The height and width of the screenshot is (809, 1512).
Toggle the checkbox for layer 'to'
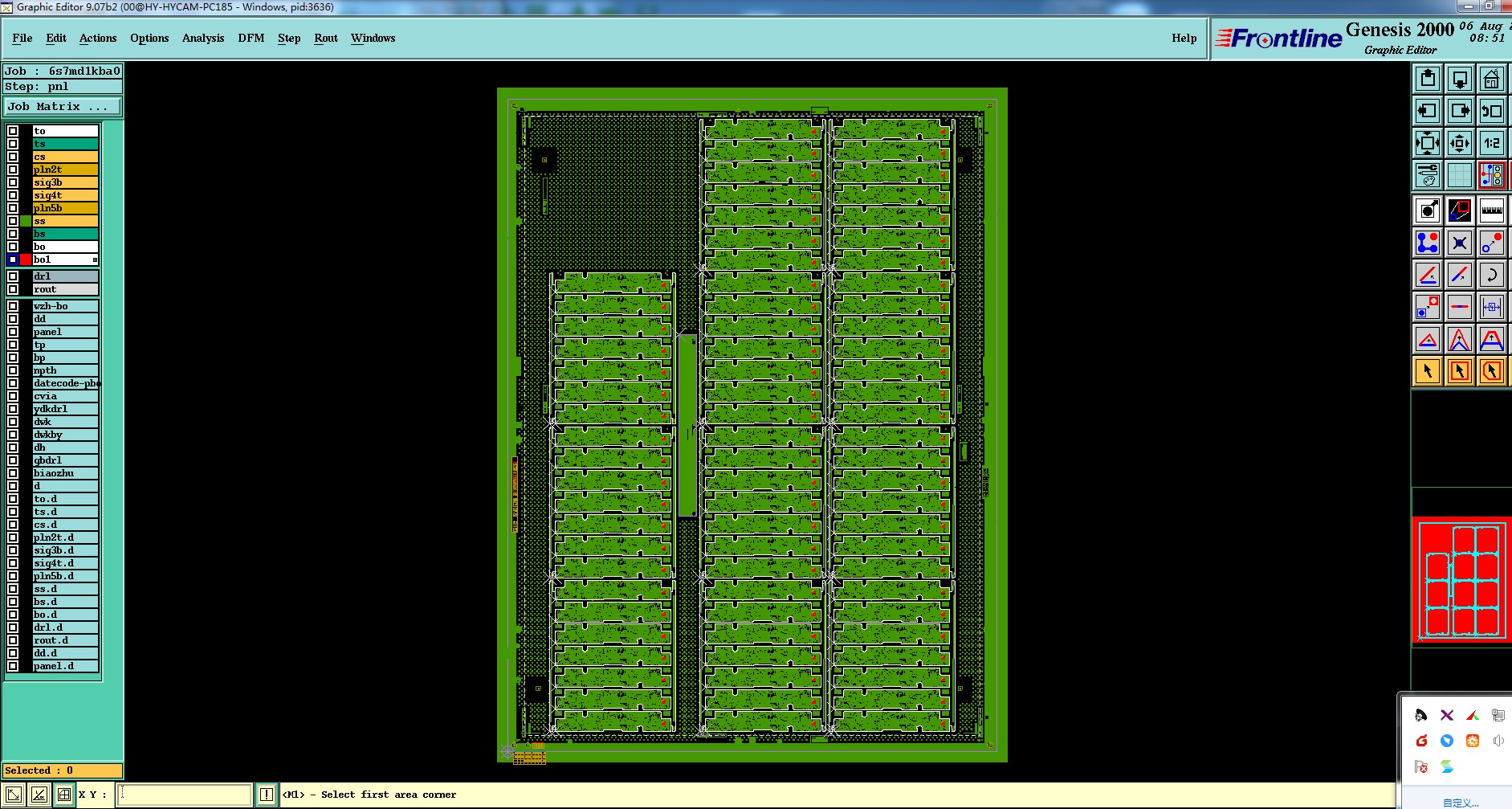click(x=13, y=131)
